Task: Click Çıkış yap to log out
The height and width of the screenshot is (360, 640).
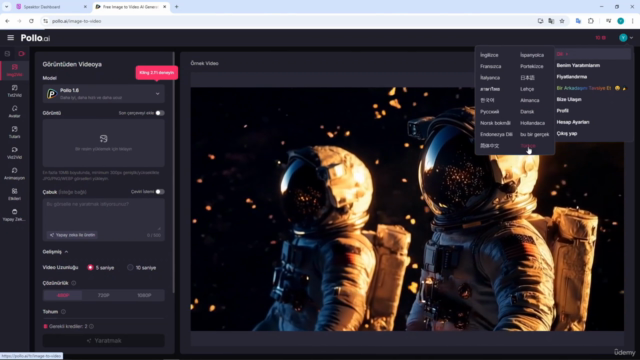Action: (567, 133)
